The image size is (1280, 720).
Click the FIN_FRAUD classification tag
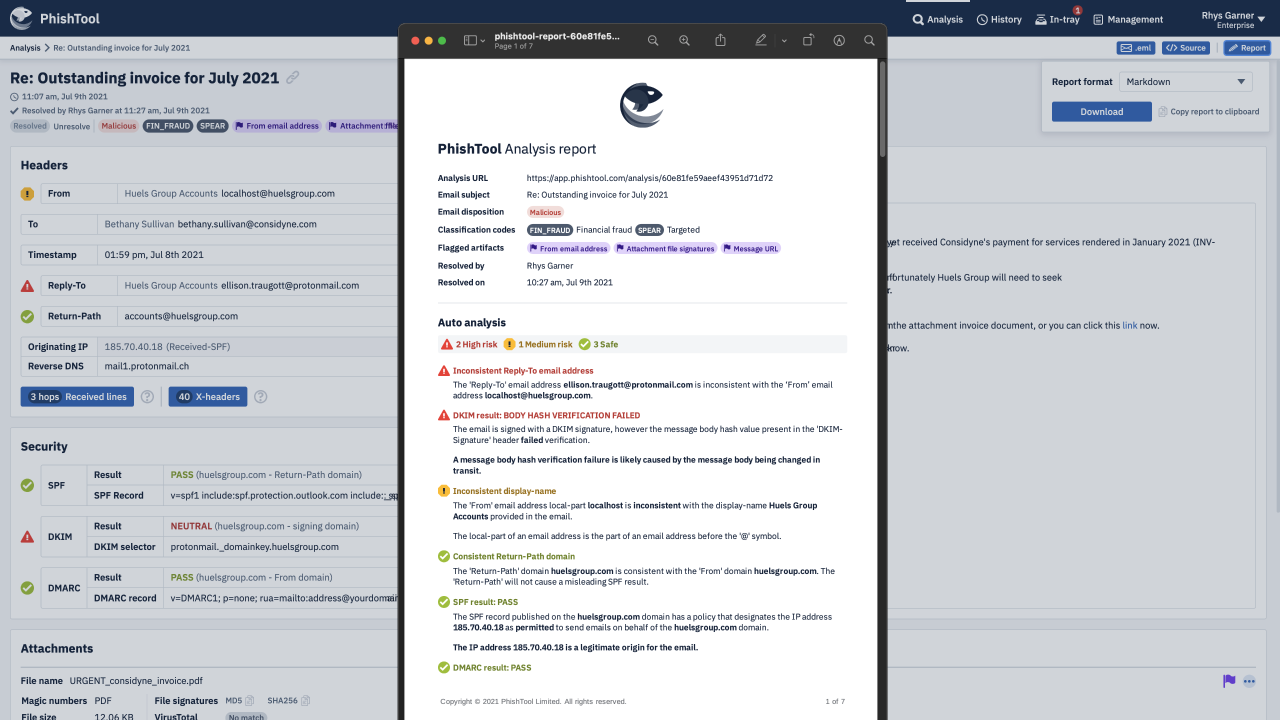tap(167, 126)
